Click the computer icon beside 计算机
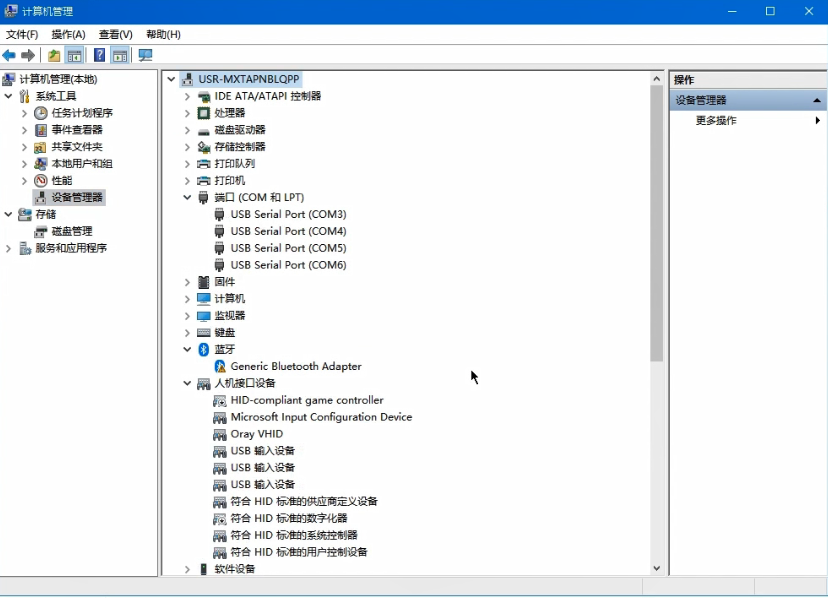Screen dimensions: 828x598 [x=203, y=299]
